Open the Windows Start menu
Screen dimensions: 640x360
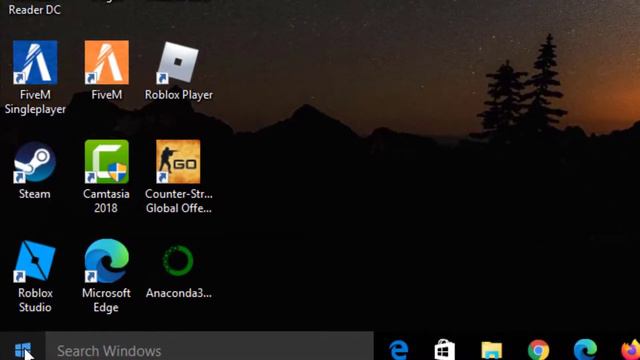(x=23, y=349)
